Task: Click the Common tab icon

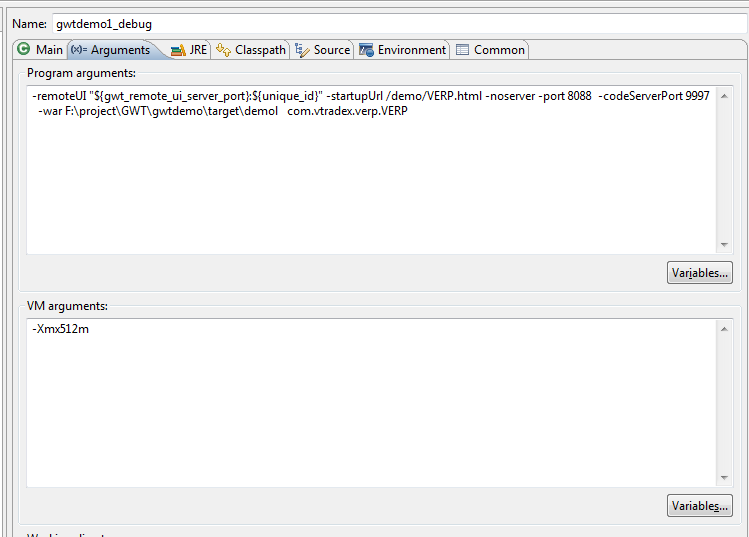Action: [x=462, y=50]
